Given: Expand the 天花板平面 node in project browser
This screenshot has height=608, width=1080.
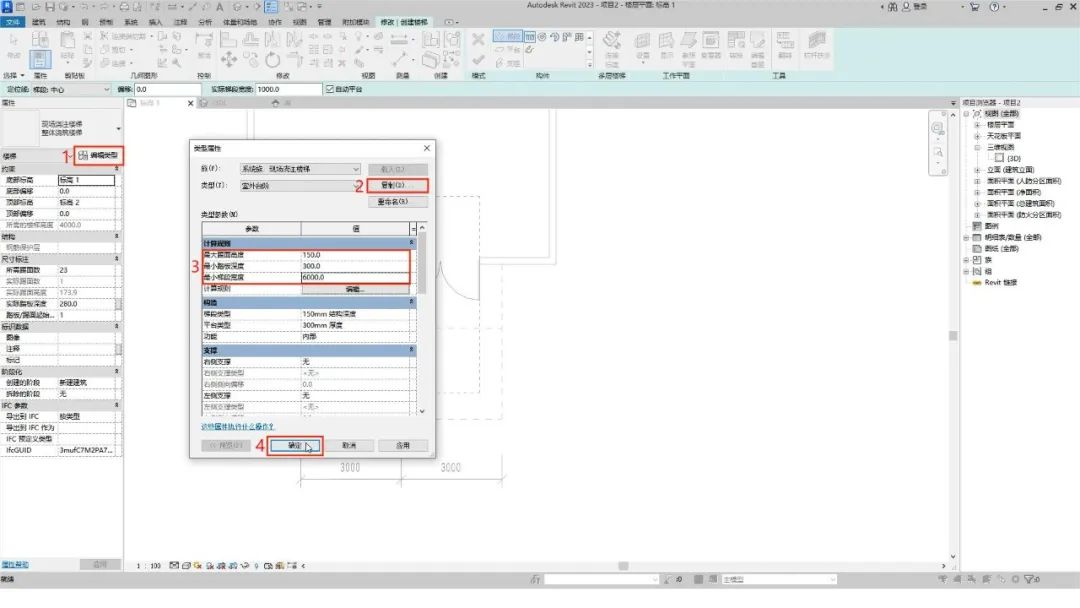Looking at the screenshot, I should (977, 136).
